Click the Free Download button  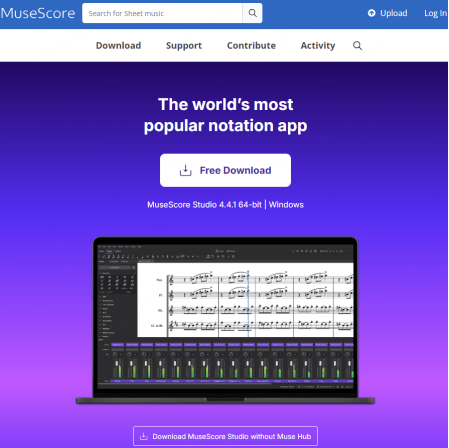(x=225, y=170)
